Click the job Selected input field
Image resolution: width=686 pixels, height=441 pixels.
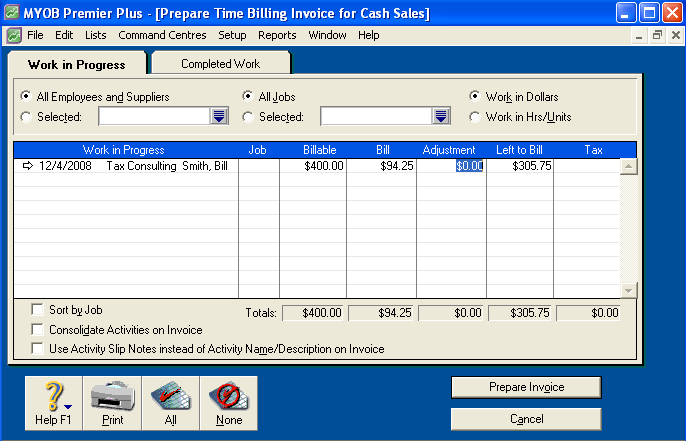pos(377,116)
